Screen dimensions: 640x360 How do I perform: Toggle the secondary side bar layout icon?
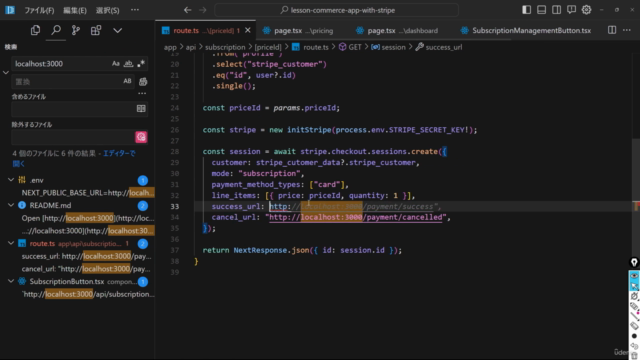(x=556, y=10)
